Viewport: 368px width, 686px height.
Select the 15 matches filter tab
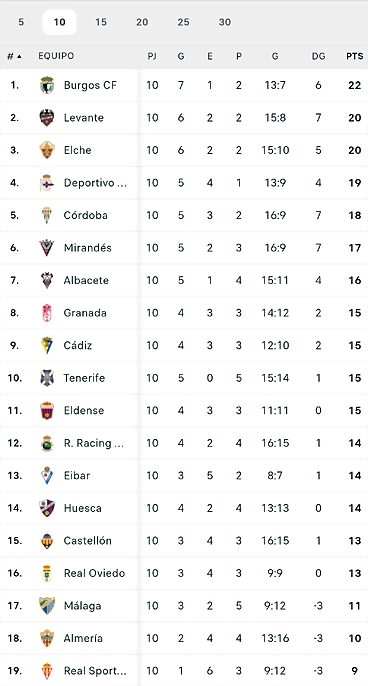(101, 22)
